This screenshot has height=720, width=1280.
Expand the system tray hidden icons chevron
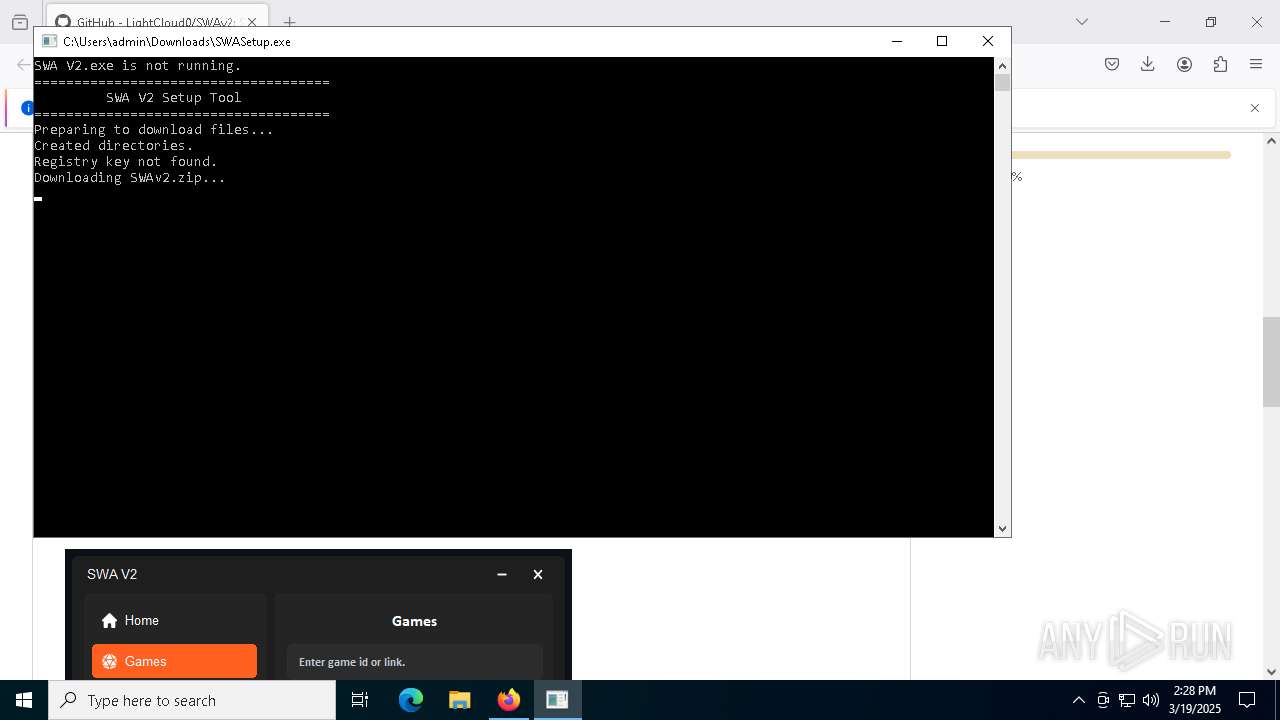(1078, 700)
